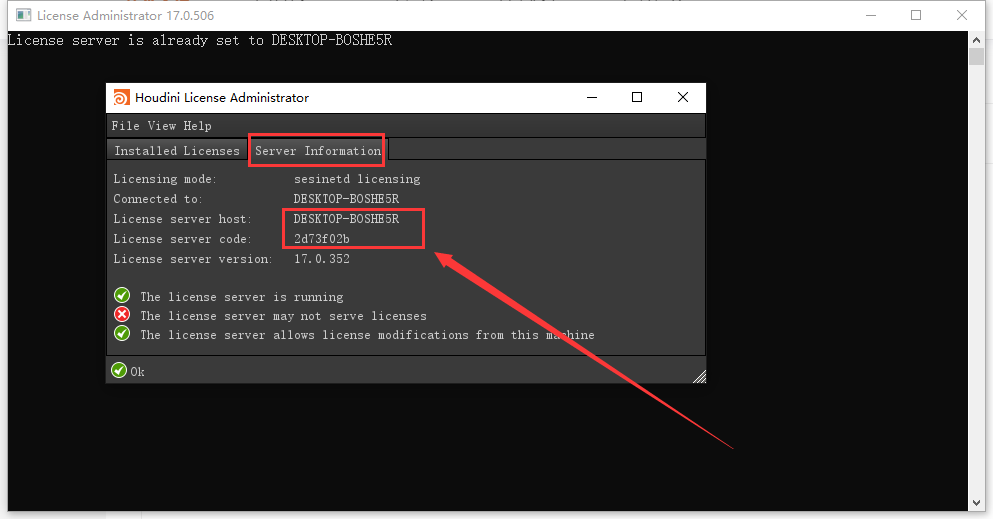Click the license server code 2d73f02b
Screen dimensions: 993x519
click(322, 239)
